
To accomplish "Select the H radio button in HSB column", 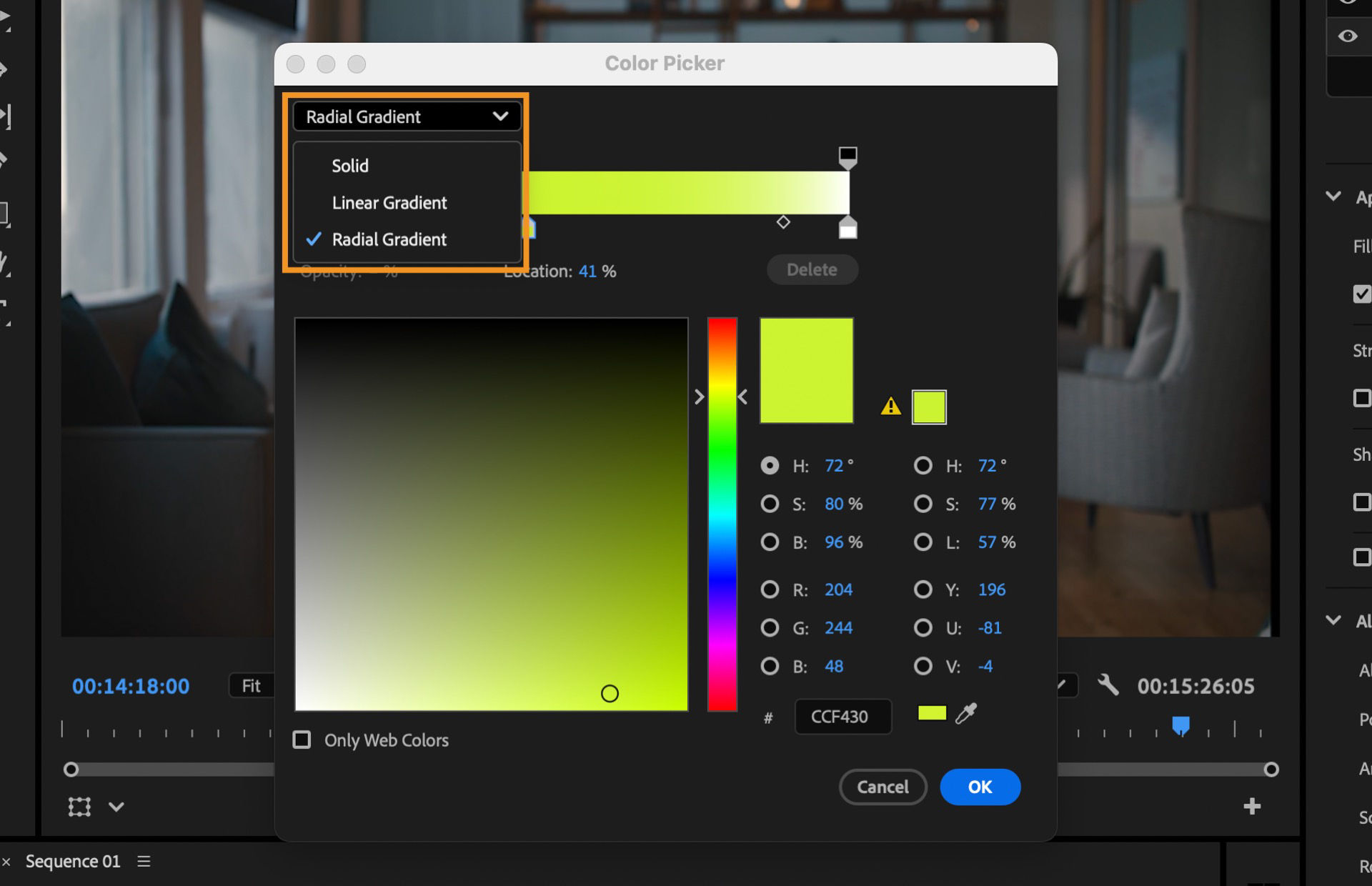I will (x=770, y=465).
